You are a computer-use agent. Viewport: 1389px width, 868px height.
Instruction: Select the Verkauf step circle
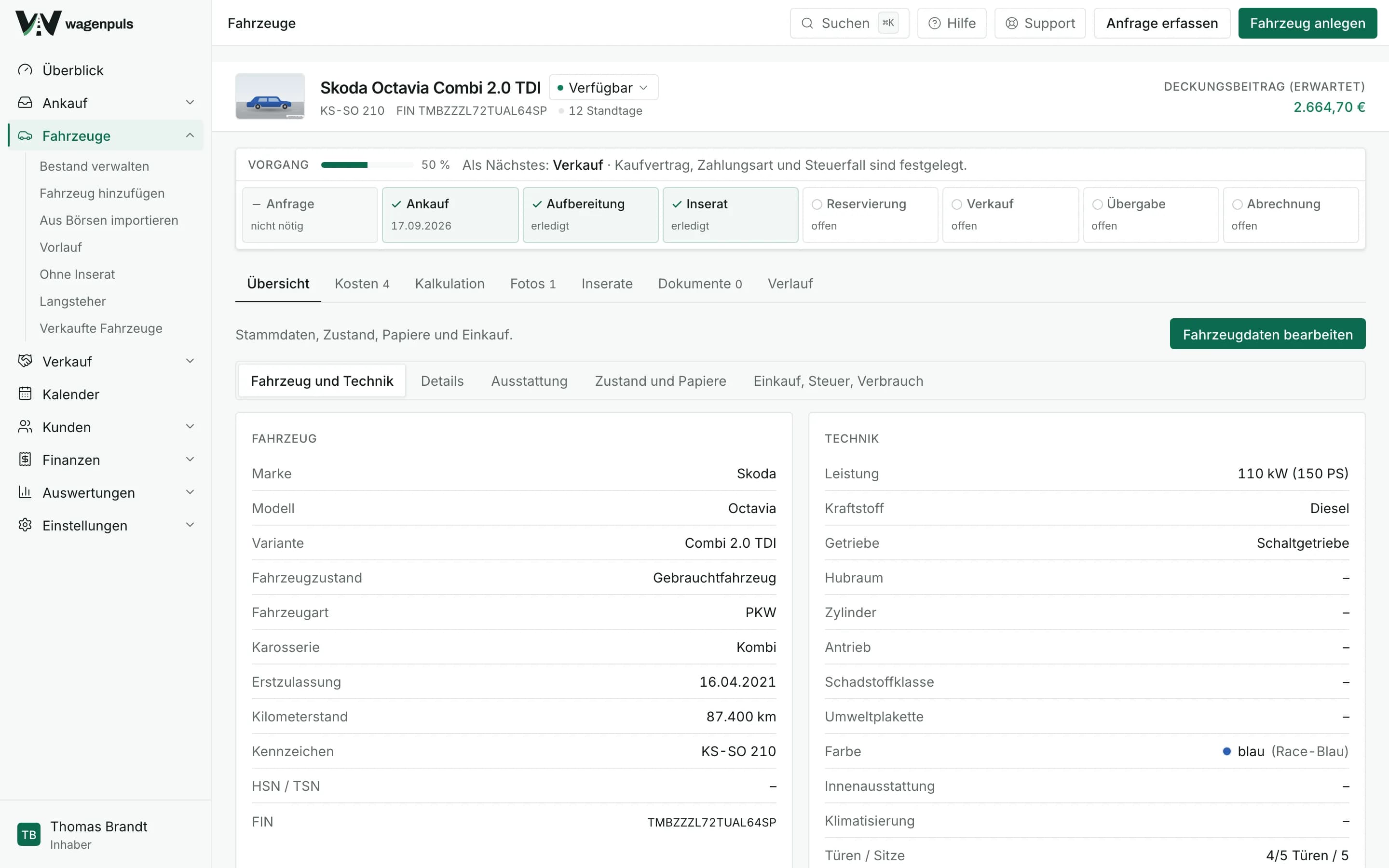coord(957,204)
